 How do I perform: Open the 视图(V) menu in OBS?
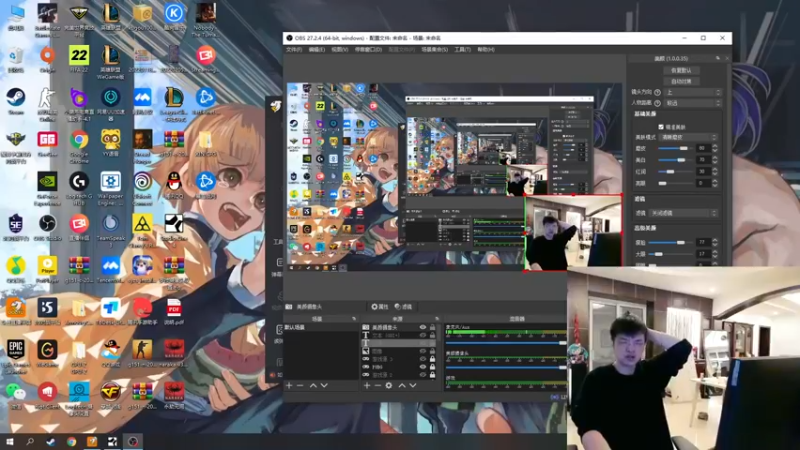[x=340, y=49]
